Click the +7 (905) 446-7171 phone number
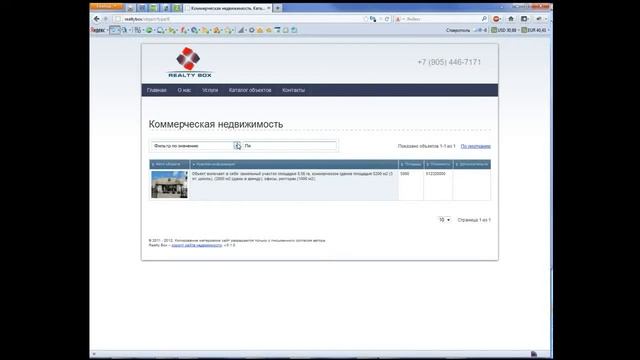This screenshot has width=640, height=360. coord(449,62)
